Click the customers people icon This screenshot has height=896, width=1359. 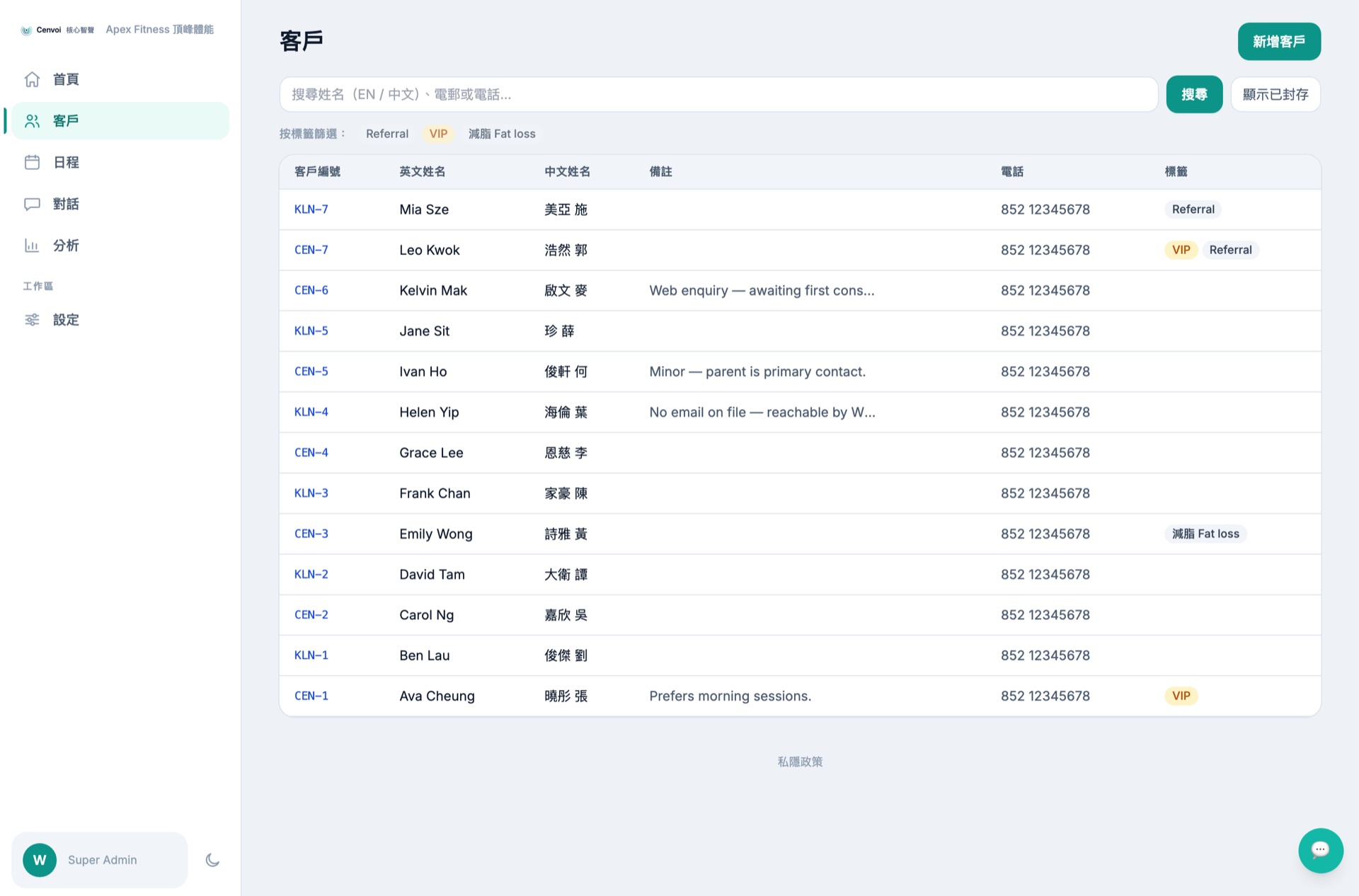(32, 121)
